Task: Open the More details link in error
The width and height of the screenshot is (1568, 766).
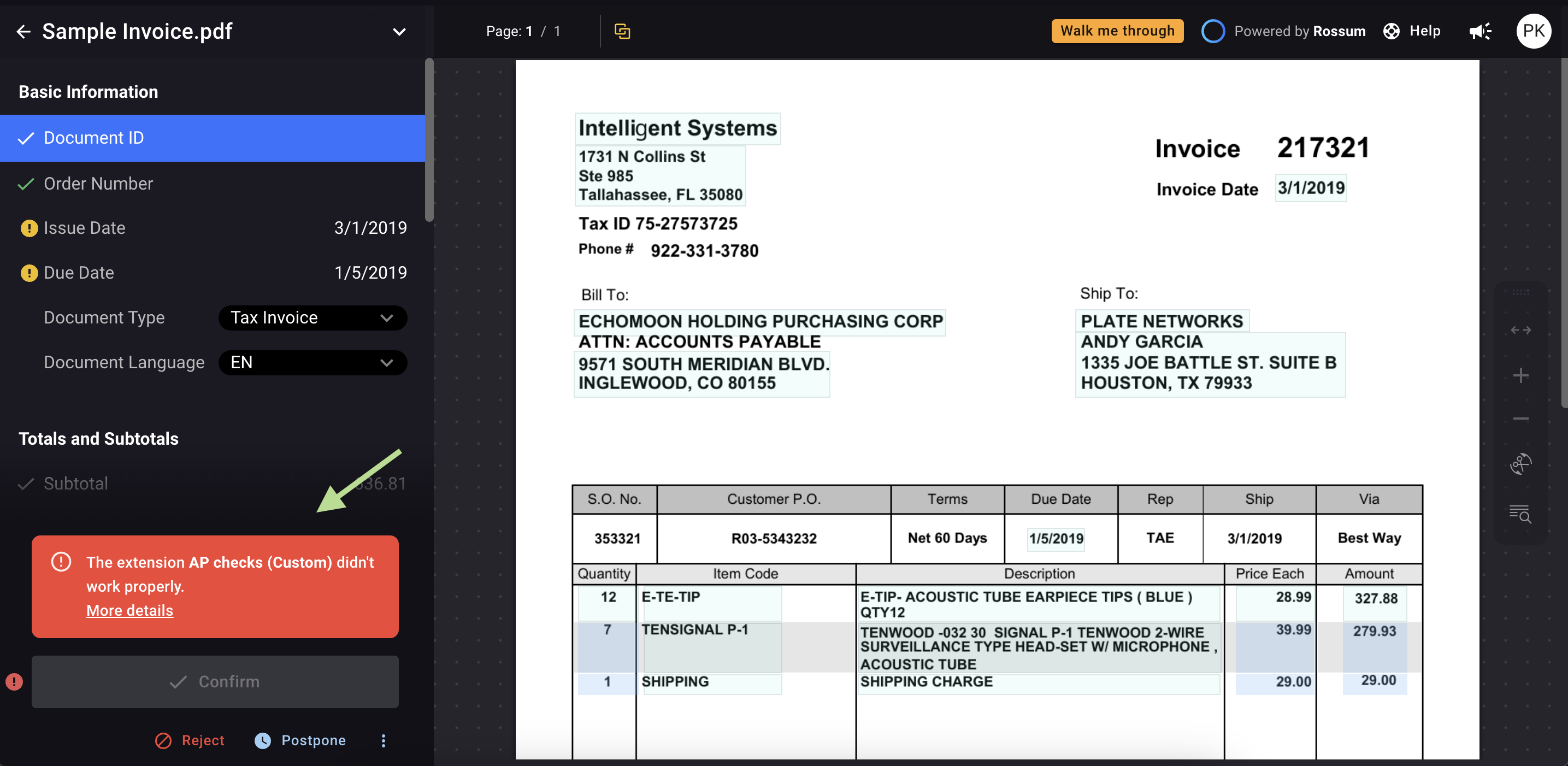Action: (129, 610)
